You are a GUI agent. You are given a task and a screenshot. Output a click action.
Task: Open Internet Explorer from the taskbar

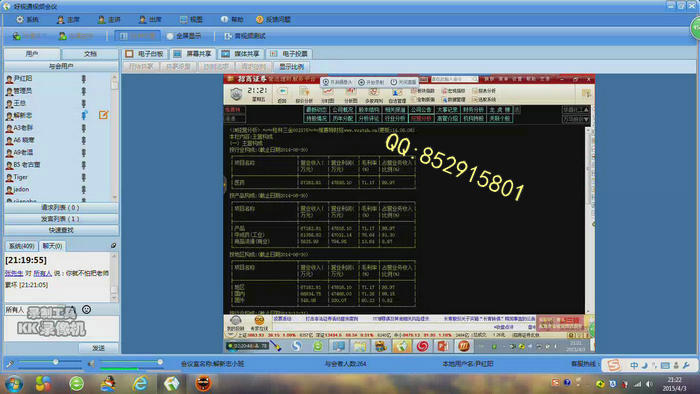pos(140,383)
